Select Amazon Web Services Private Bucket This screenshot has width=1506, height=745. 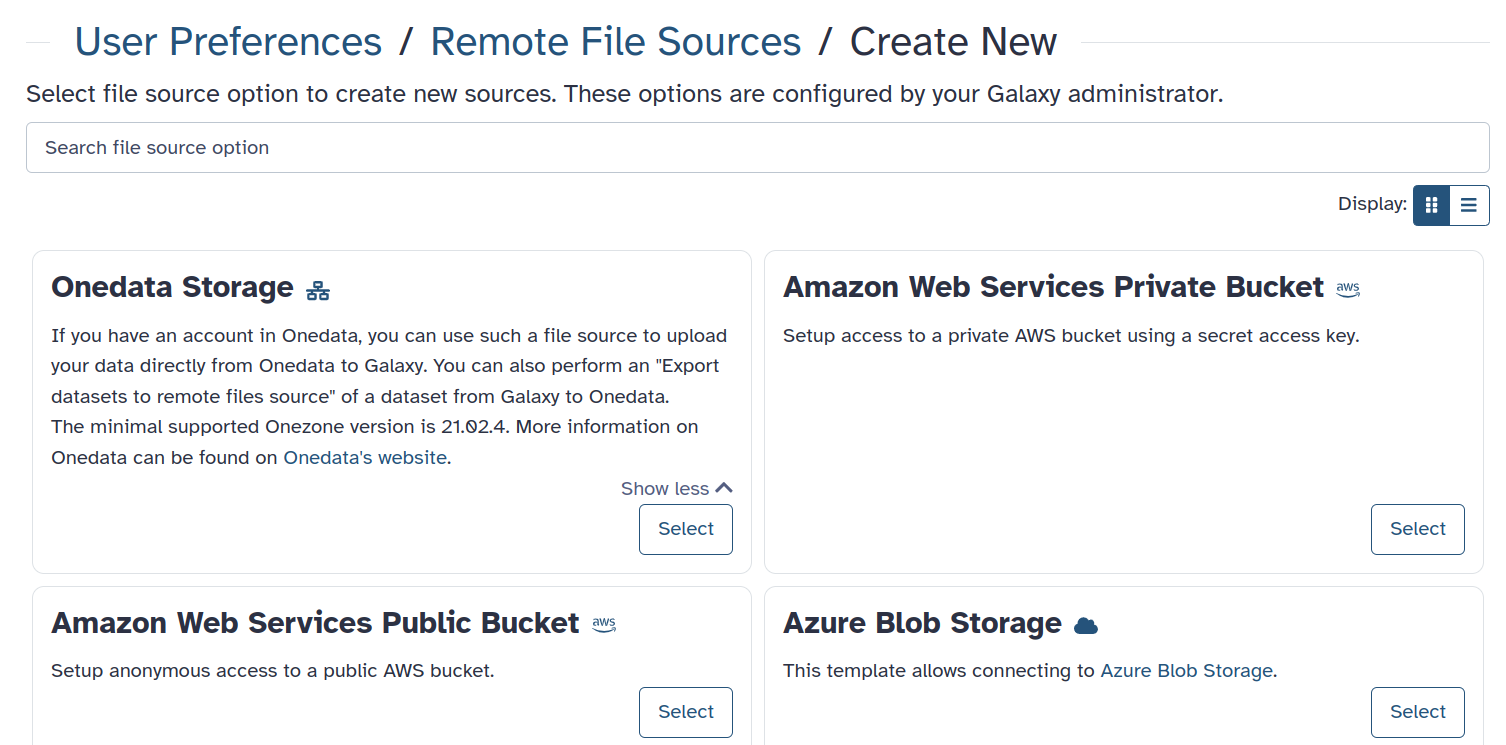[1418, 529]
